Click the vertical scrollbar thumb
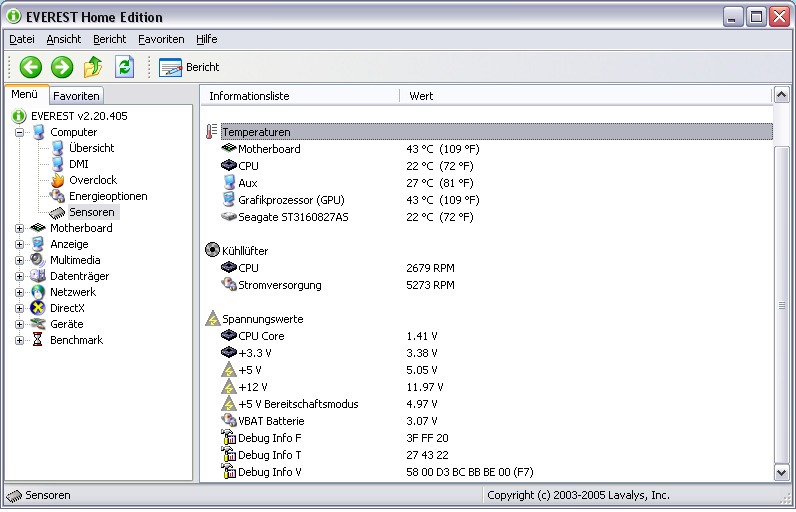The height and width of the screenshot is (512, 796). 781,304
